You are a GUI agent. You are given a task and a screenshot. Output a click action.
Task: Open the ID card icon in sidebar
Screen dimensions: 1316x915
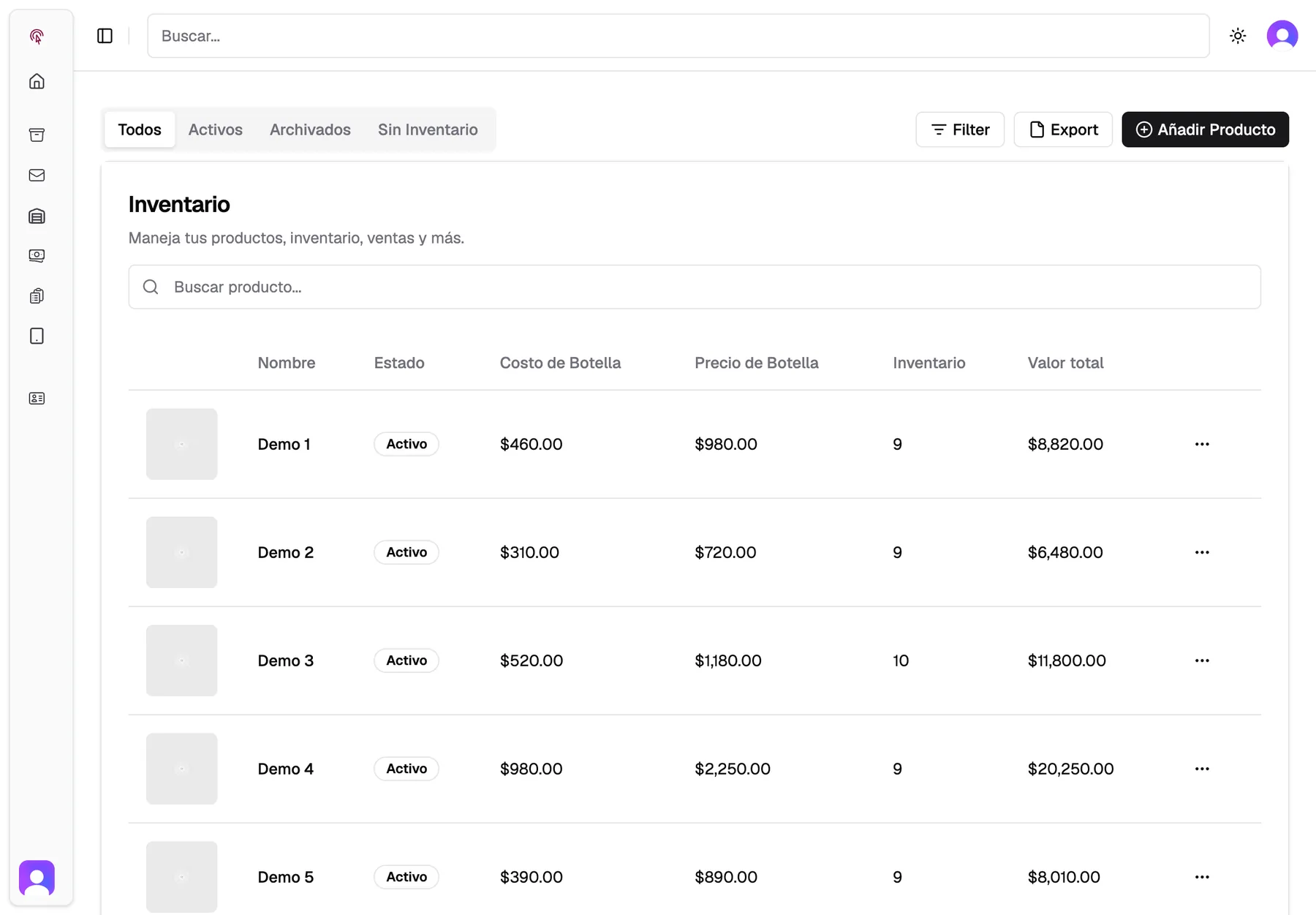coord(37,399)
